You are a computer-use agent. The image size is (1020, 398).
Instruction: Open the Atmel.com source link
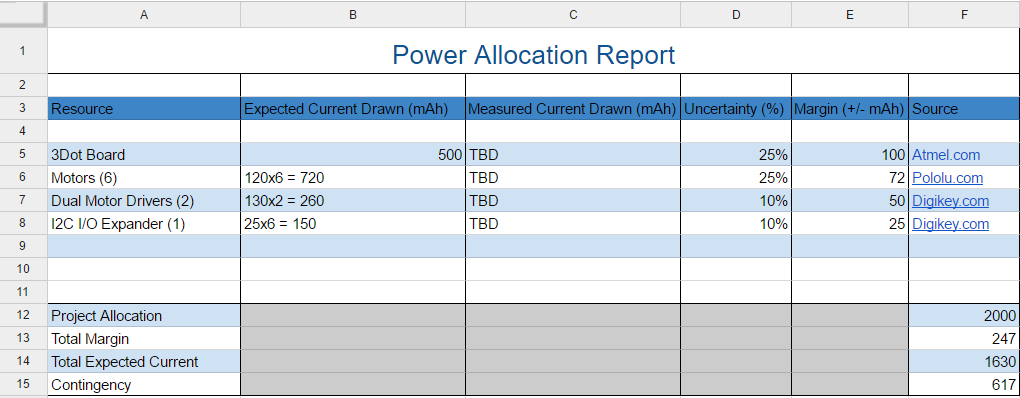[x=946, y=155]
